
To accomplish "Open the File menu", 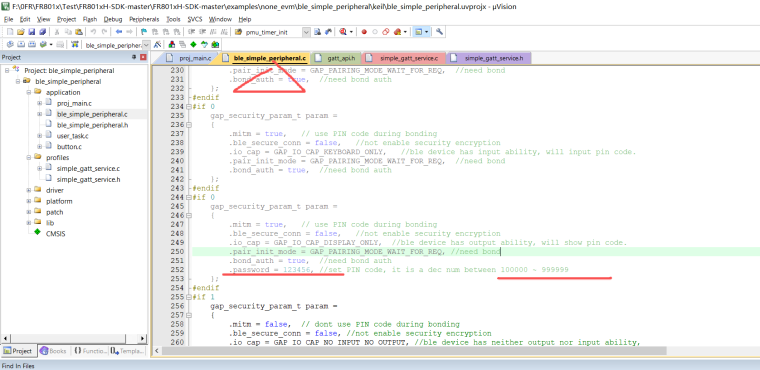I will point(8,19).
